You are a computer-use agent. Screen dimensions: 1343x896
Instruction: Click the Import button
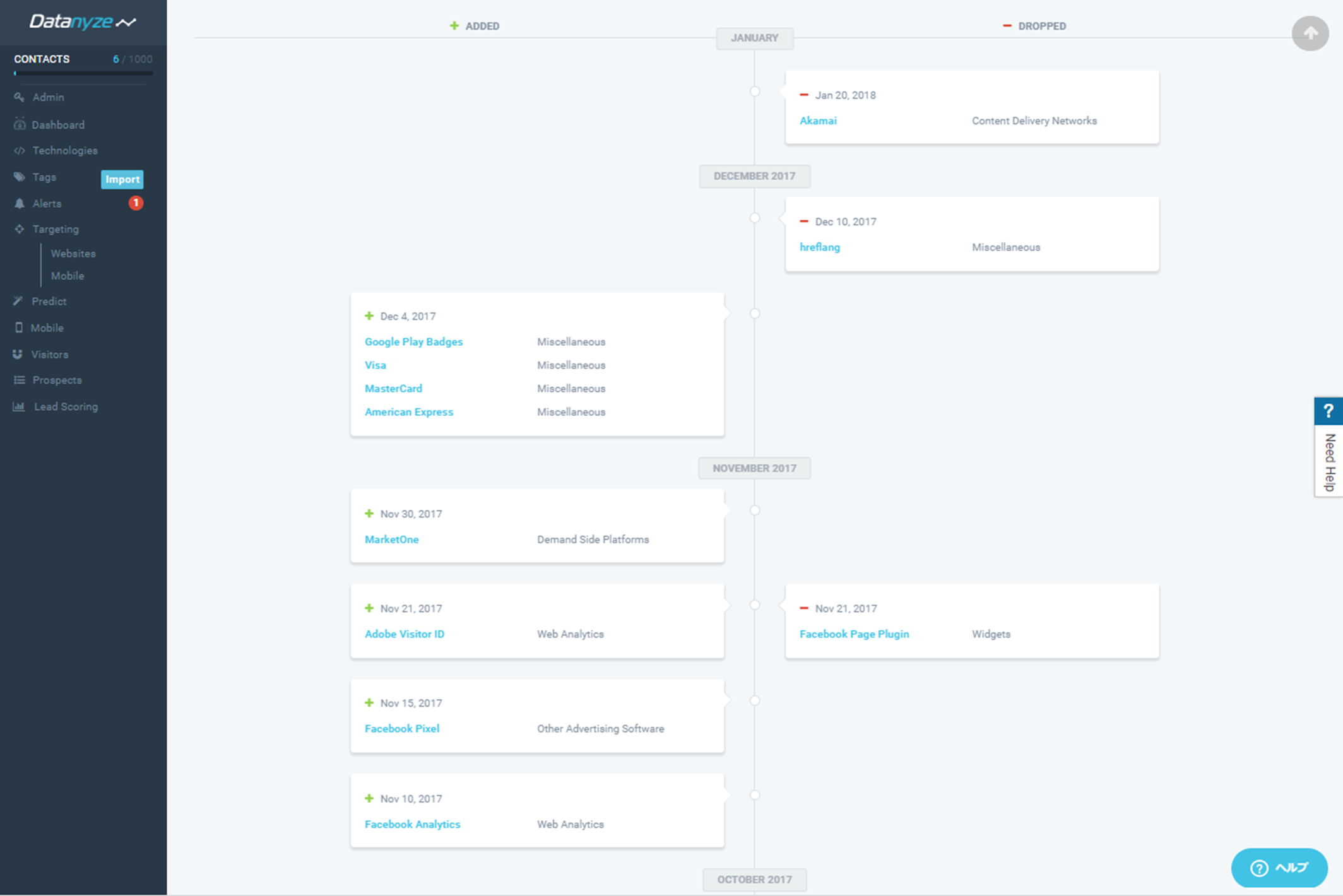122,179
